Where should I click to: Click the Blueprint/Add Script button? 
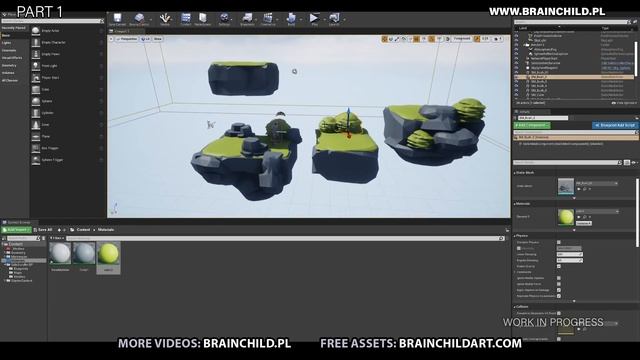coord(615,125)
